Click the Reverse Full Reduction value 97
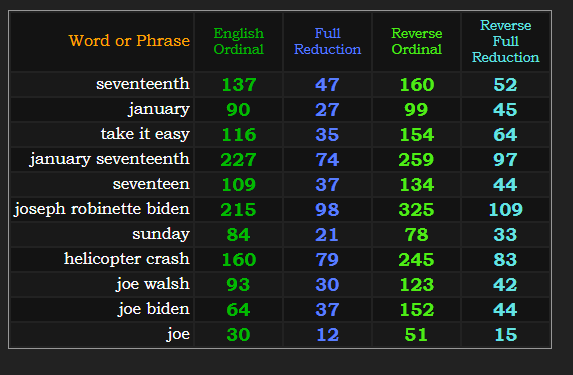The height and width of the screenshot is (375, 573). [x=505, y=160]
